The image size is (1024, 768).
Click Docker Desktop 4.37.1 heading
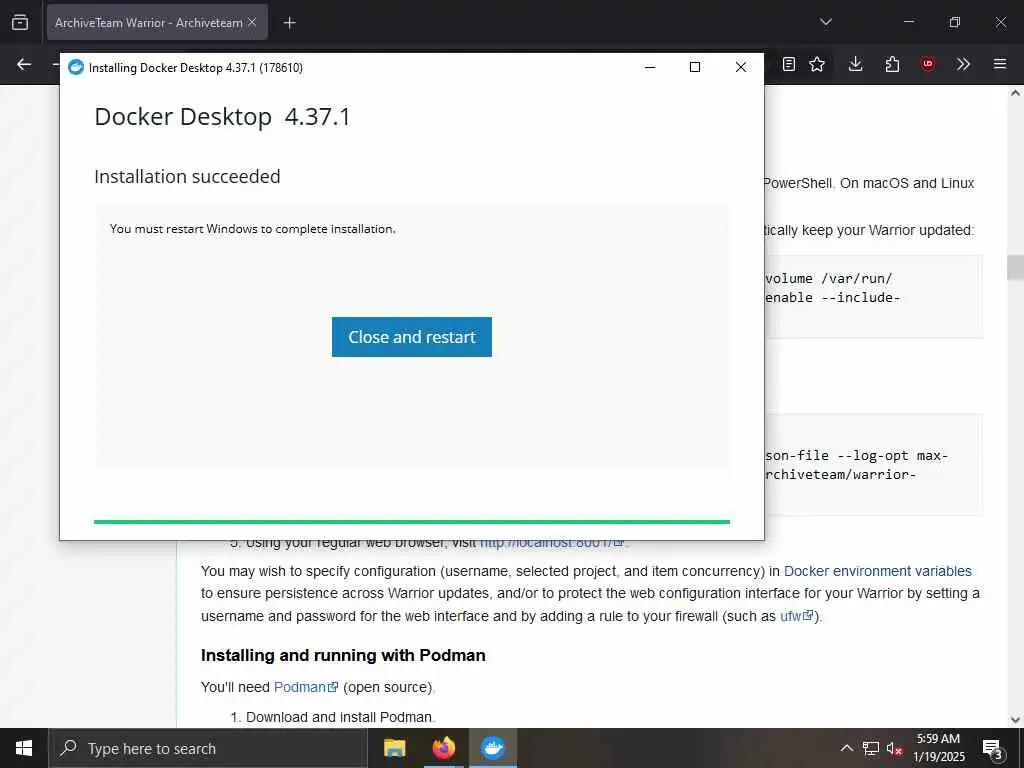coord(222,117)
